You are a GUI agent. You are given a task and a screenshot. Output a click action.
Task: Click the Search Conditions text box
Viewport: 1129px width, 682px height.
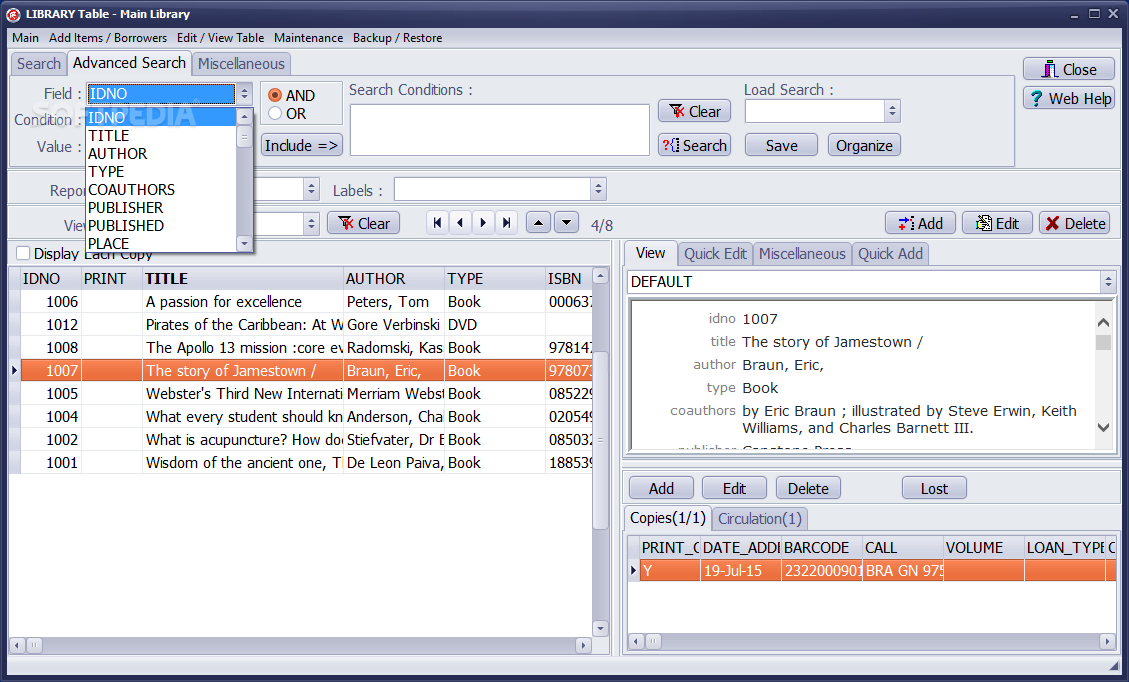pos(500,130)
